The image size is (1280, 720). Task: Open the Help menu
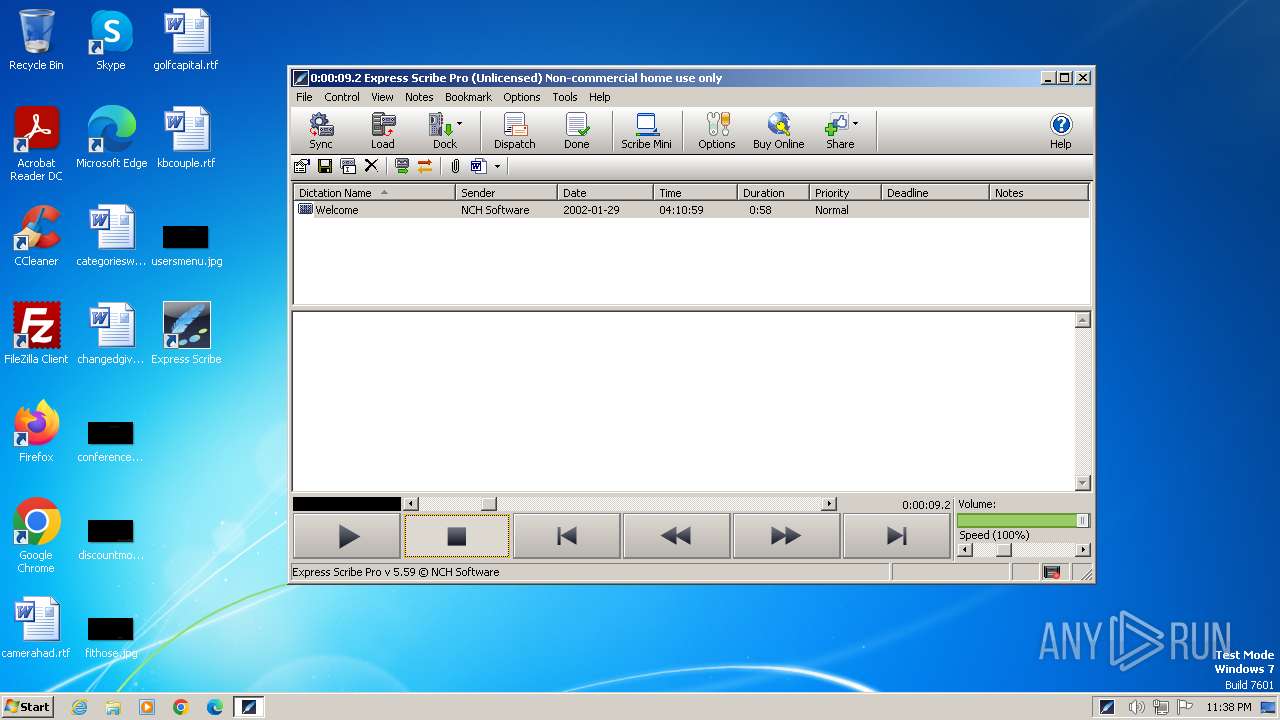(600, 97)
